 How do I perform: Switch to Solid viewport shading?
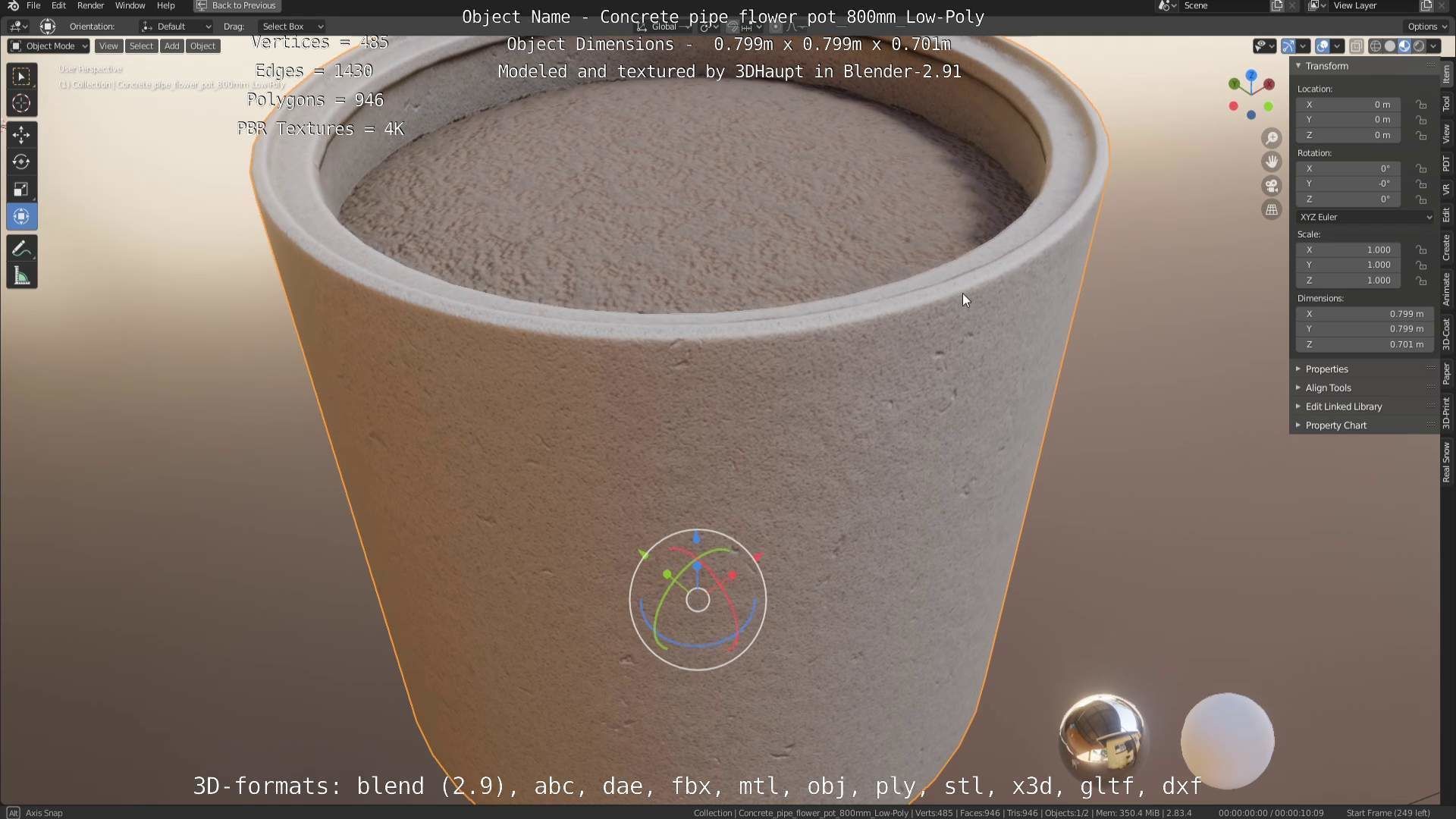[1390, 46]
